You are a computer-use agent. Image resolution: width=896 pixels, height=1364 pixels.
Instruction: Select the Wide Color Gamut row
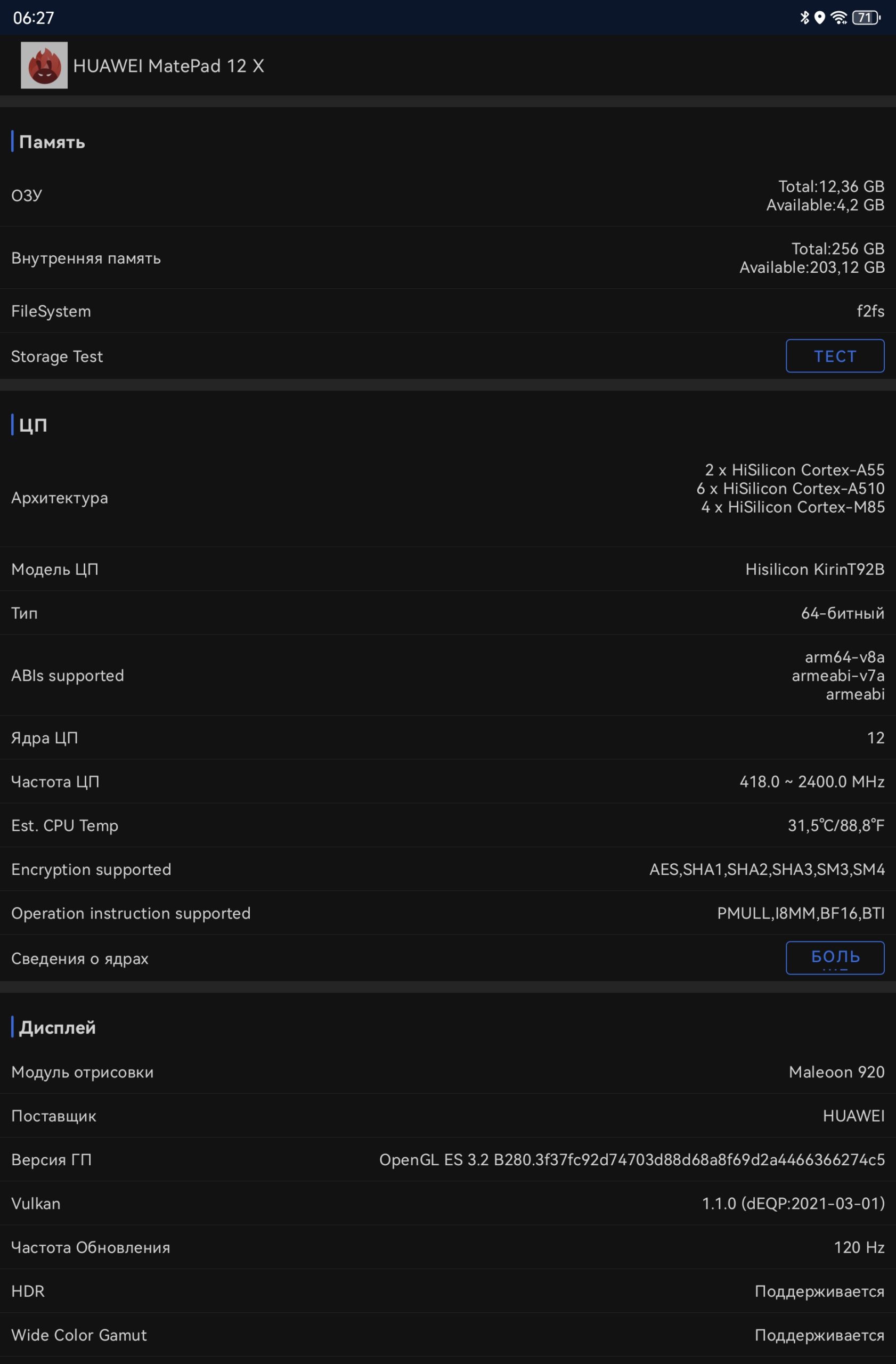click(448, 1335)
